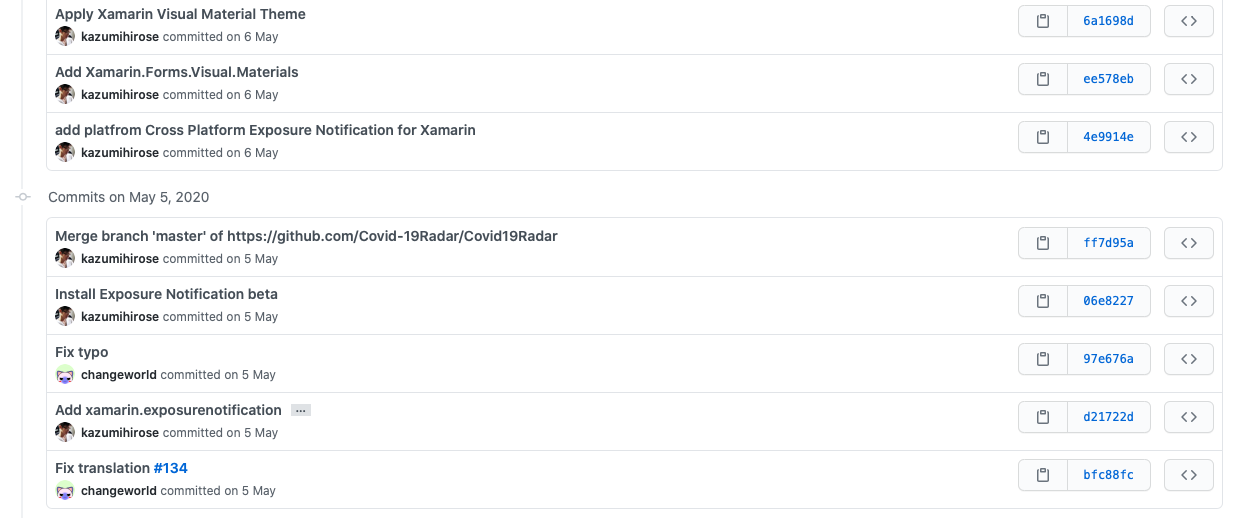Copy full SHA for commit ff7d95a
The width and height of the screenshot is (1254, 518).
tap(1043, 243)
